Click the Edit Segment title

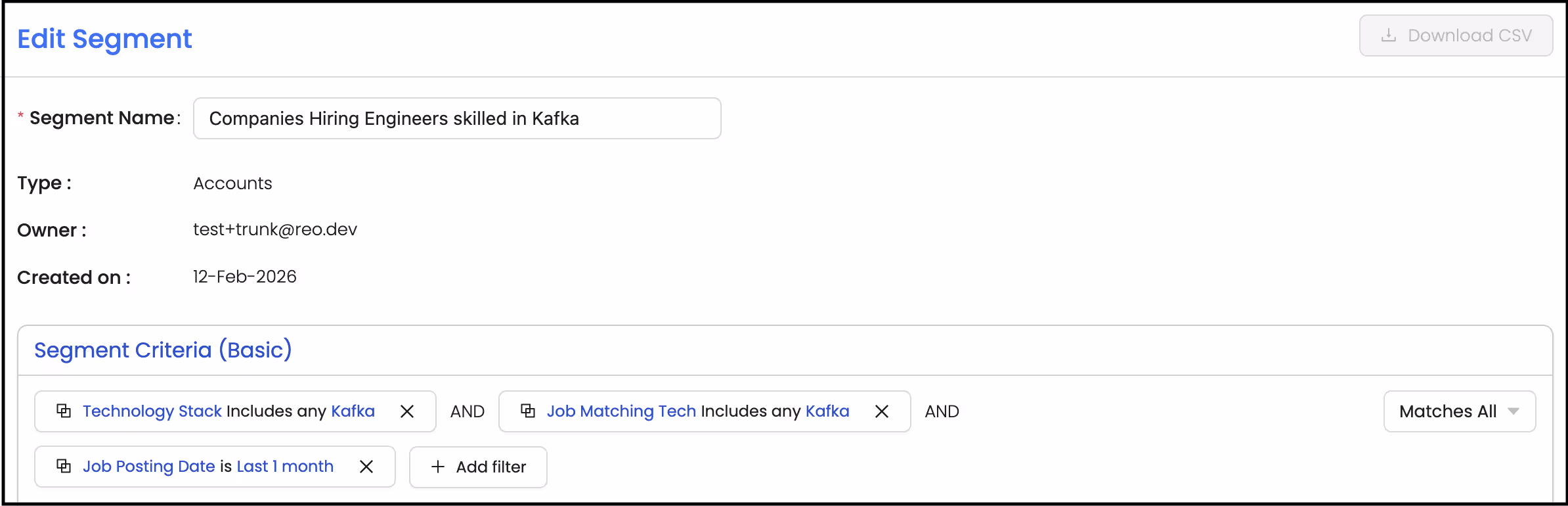click(x=104, y=39)
